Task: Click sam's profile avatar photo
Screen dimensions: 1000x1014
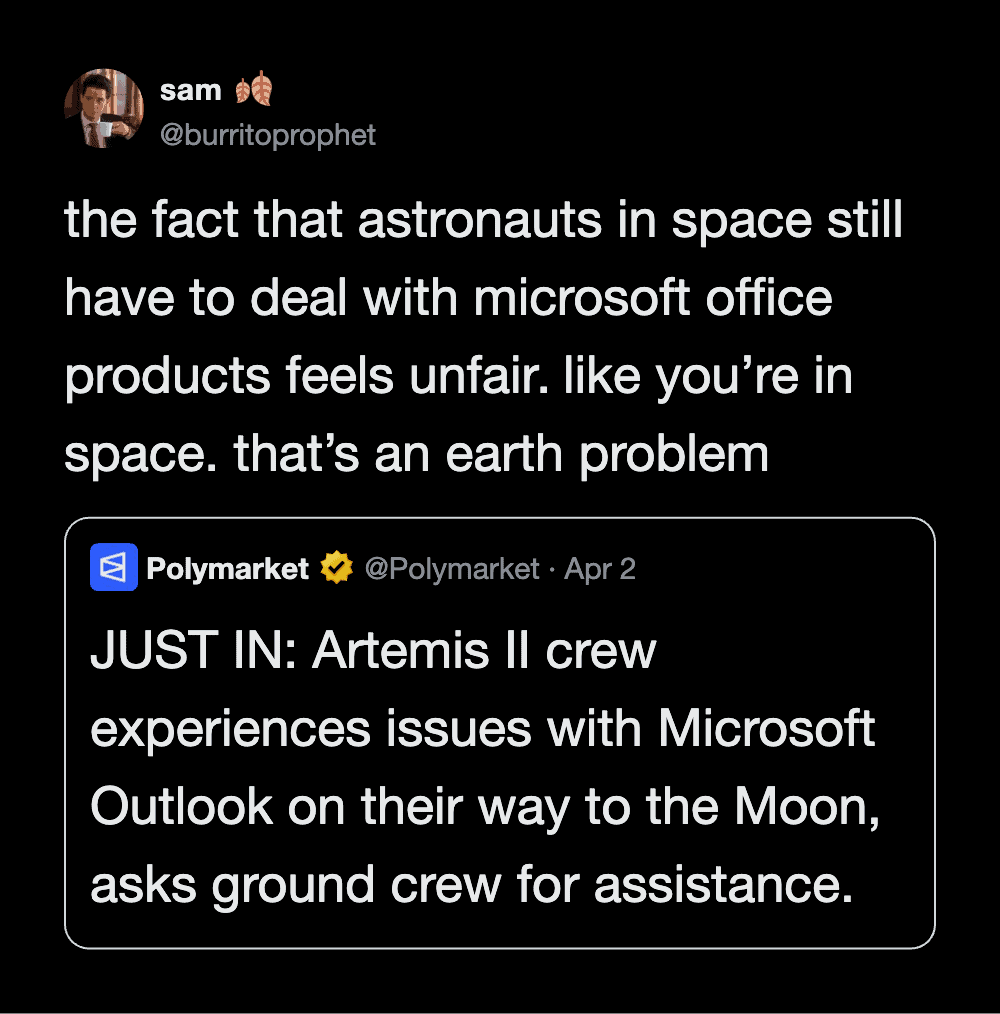Action: (x=104, y=109)
